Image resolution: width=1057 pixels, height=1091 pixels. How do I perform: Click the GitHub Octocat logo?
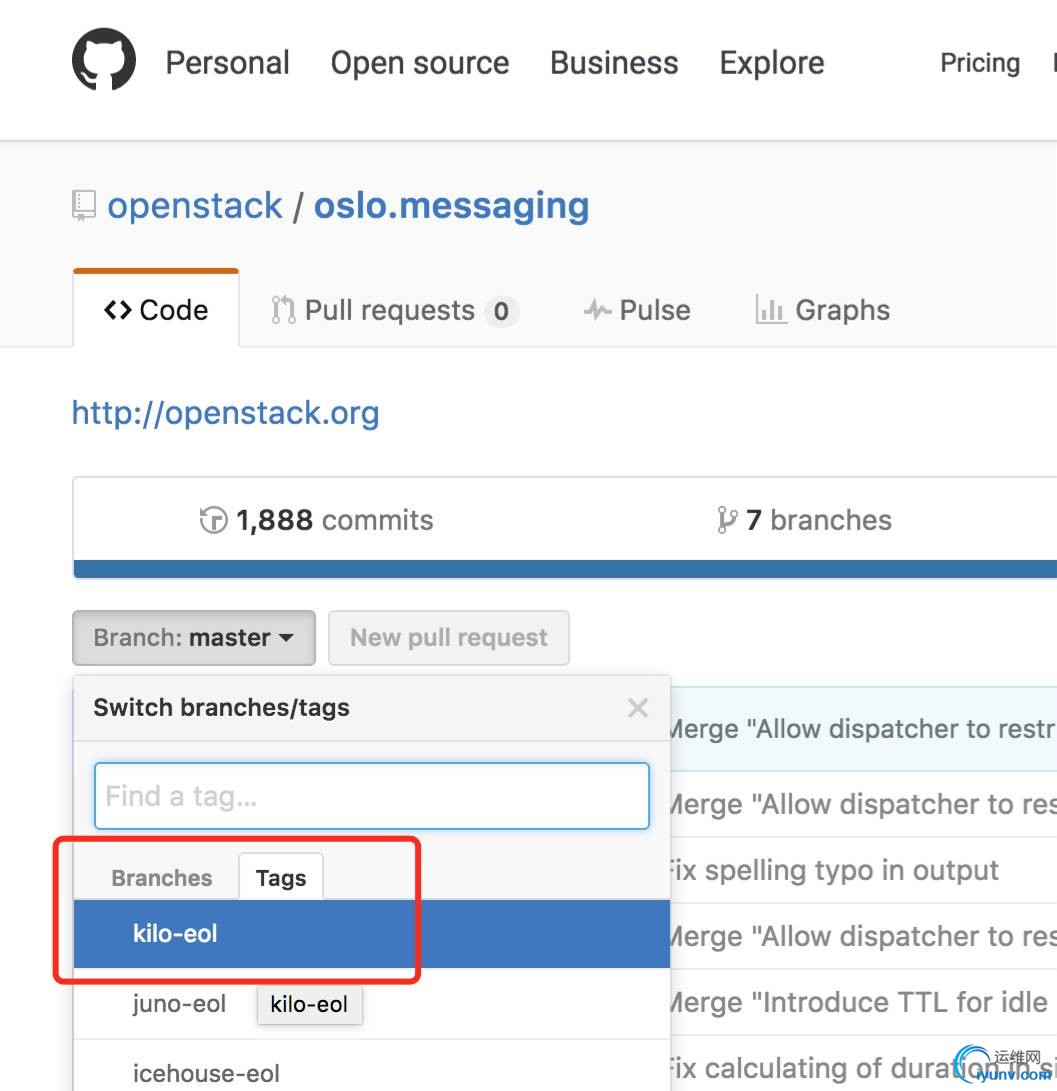(x=104, y=59)
